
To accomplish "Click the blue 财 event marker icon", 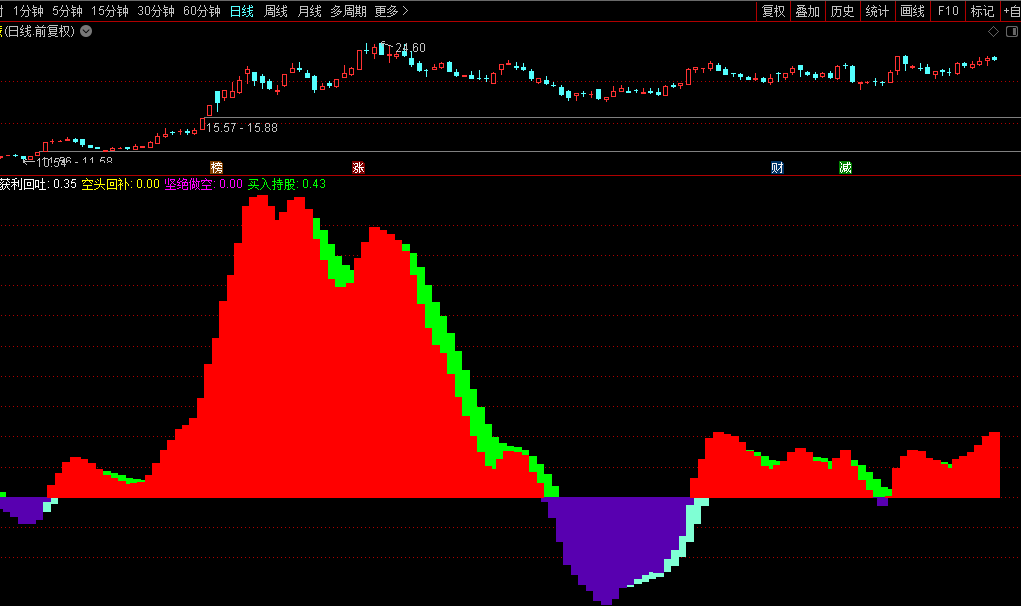I will tap(777, 167).
